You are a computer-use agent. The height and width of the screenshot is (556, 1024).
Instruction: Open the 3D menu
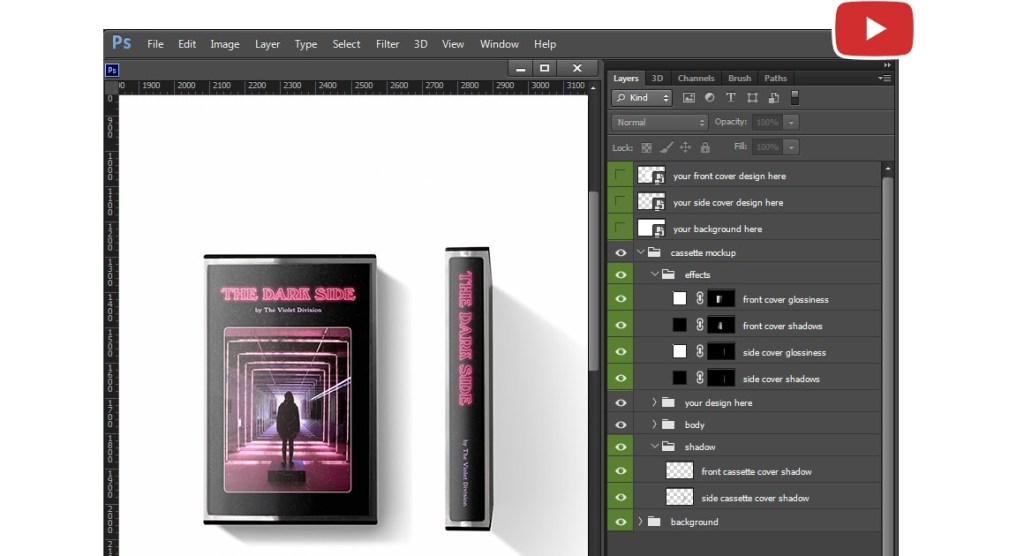coord(421,44)
